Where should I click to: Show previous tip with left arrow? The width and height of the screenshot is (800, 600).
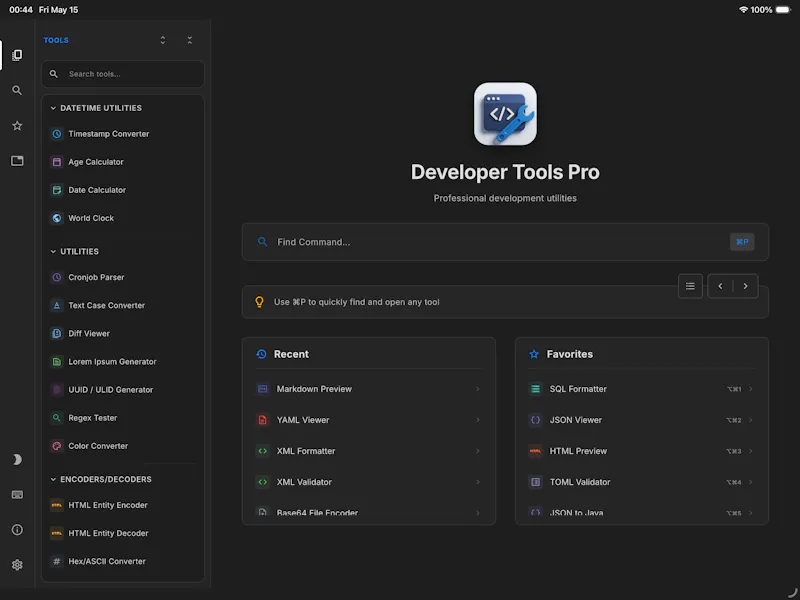pyautogui.click(x=720, y=286)
